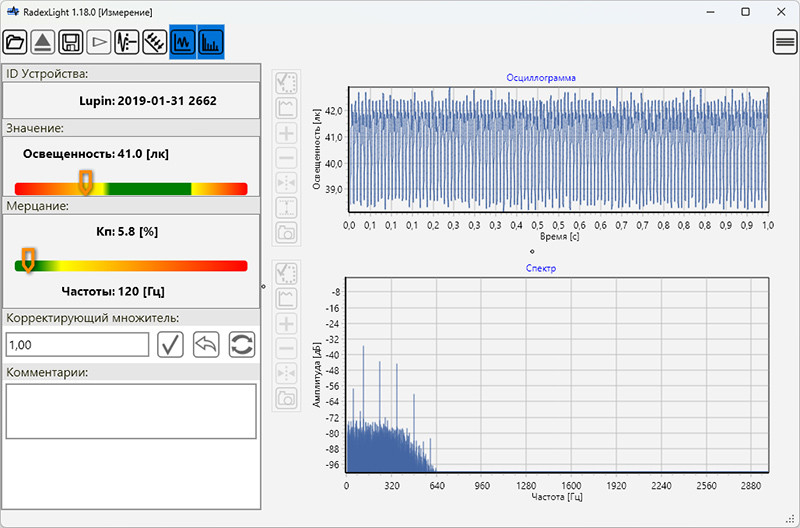Open the hamburger menu at top right
800x528 pixels.
point(785,42)
